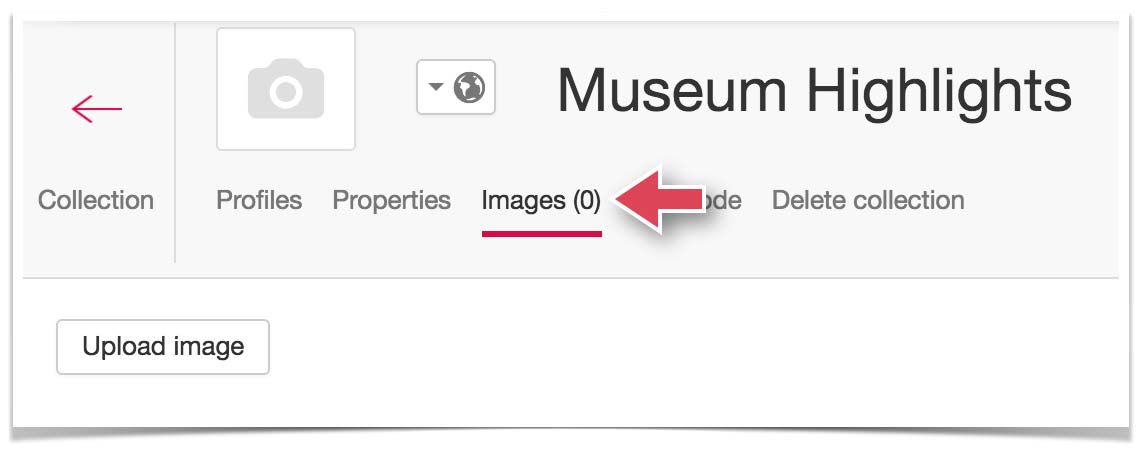Viewport: 1140px width, 452px height.
Task: Open the collection visibility dropdown caret
Action: pos(435,87)
